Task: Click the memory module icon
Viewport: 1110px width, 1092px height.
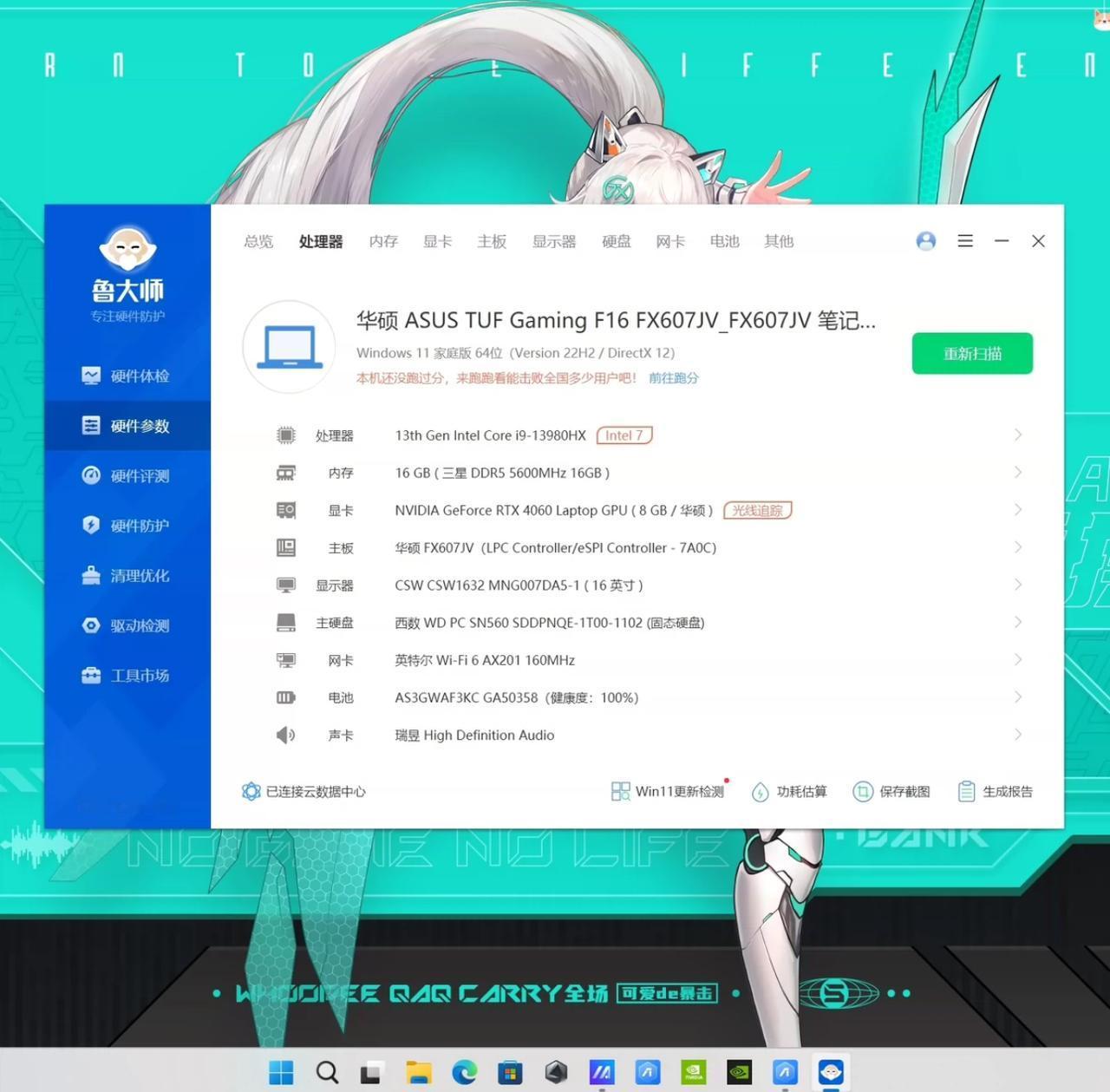Action: (x=286, y=473)
